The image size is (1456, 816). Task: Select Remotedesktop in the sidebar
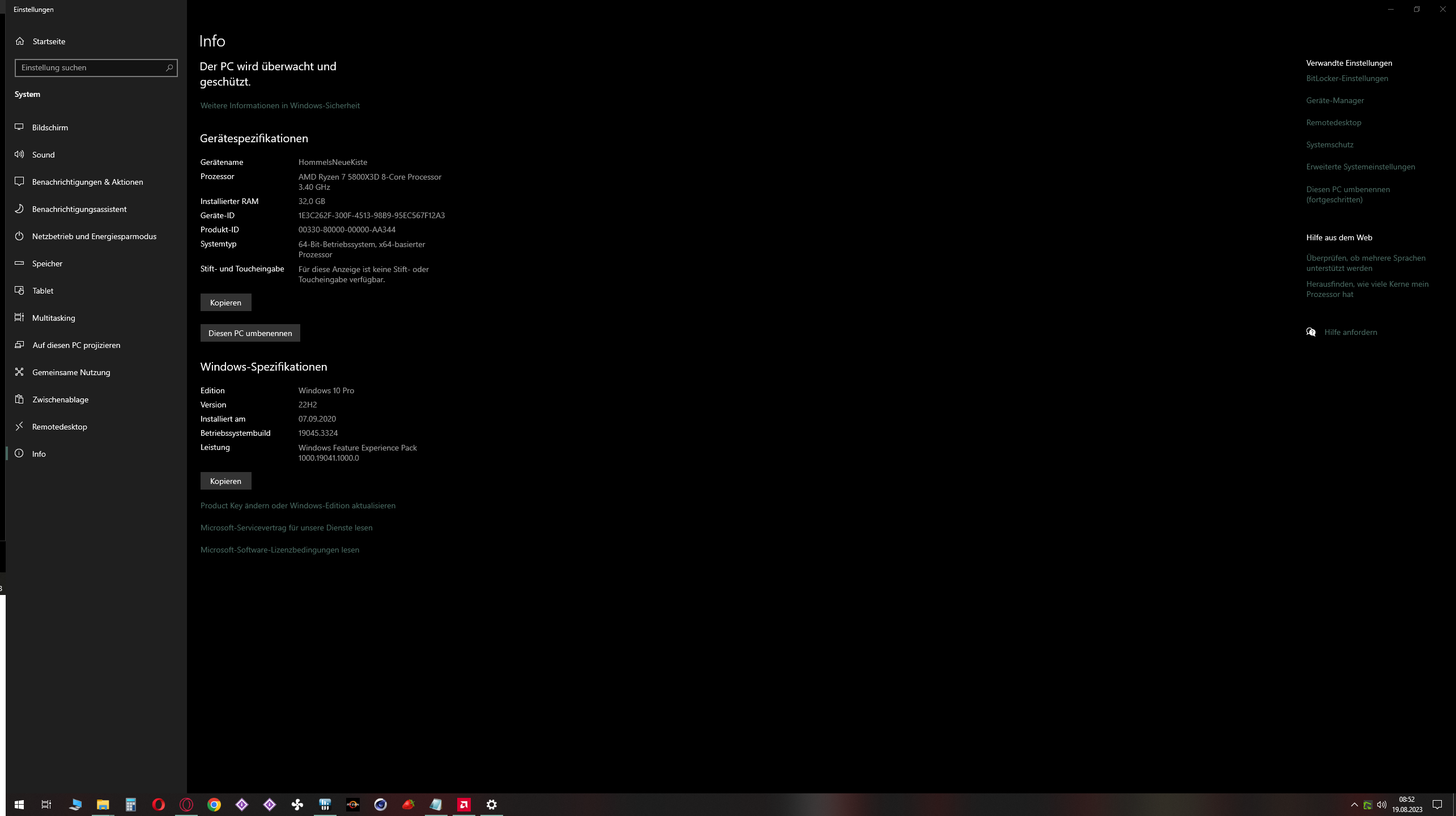coord(59,427)
